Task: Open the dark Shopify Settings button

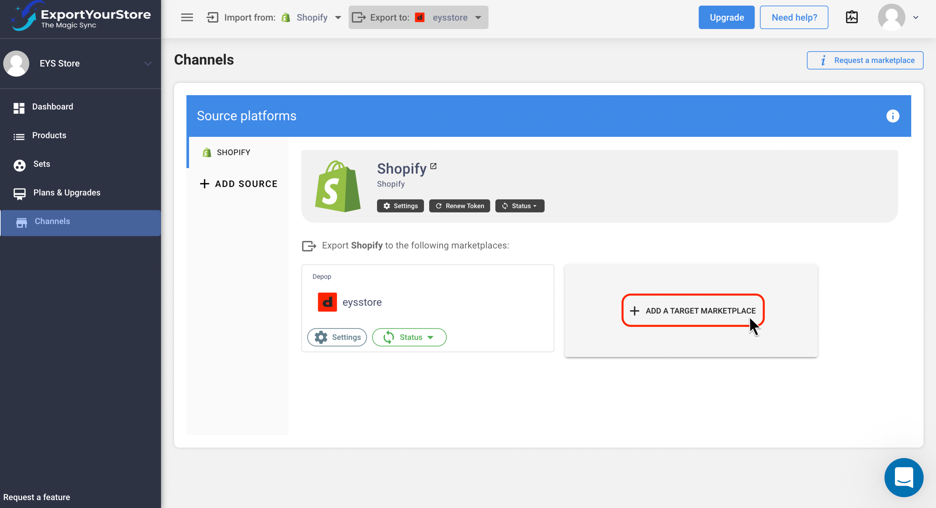Action: [400, 206]
